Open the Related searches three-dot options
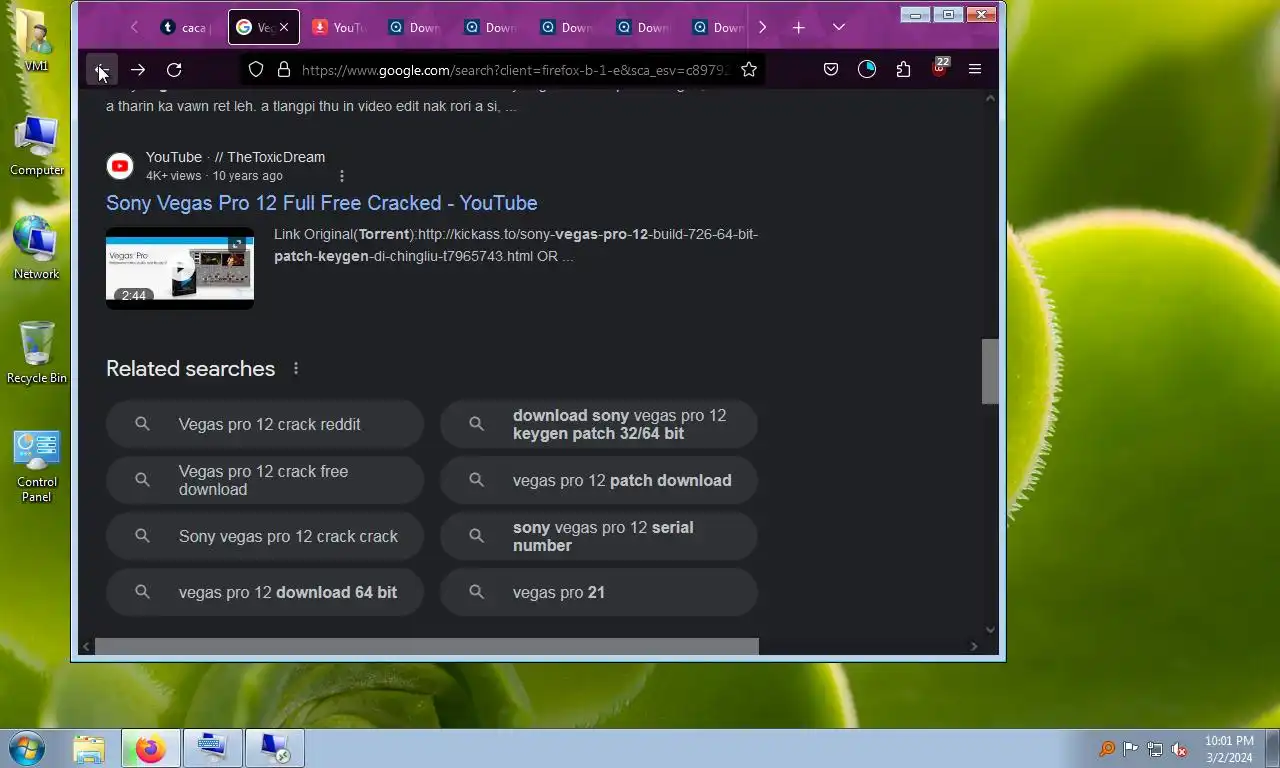The height and width of the screenshot is (768, 1280). pos(296,369)
